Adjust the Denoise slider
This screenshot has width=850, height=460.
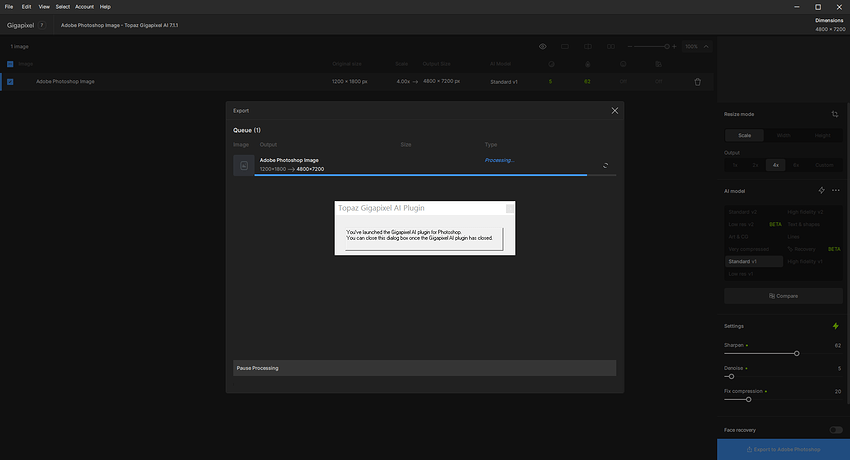(x=729, y=376)
